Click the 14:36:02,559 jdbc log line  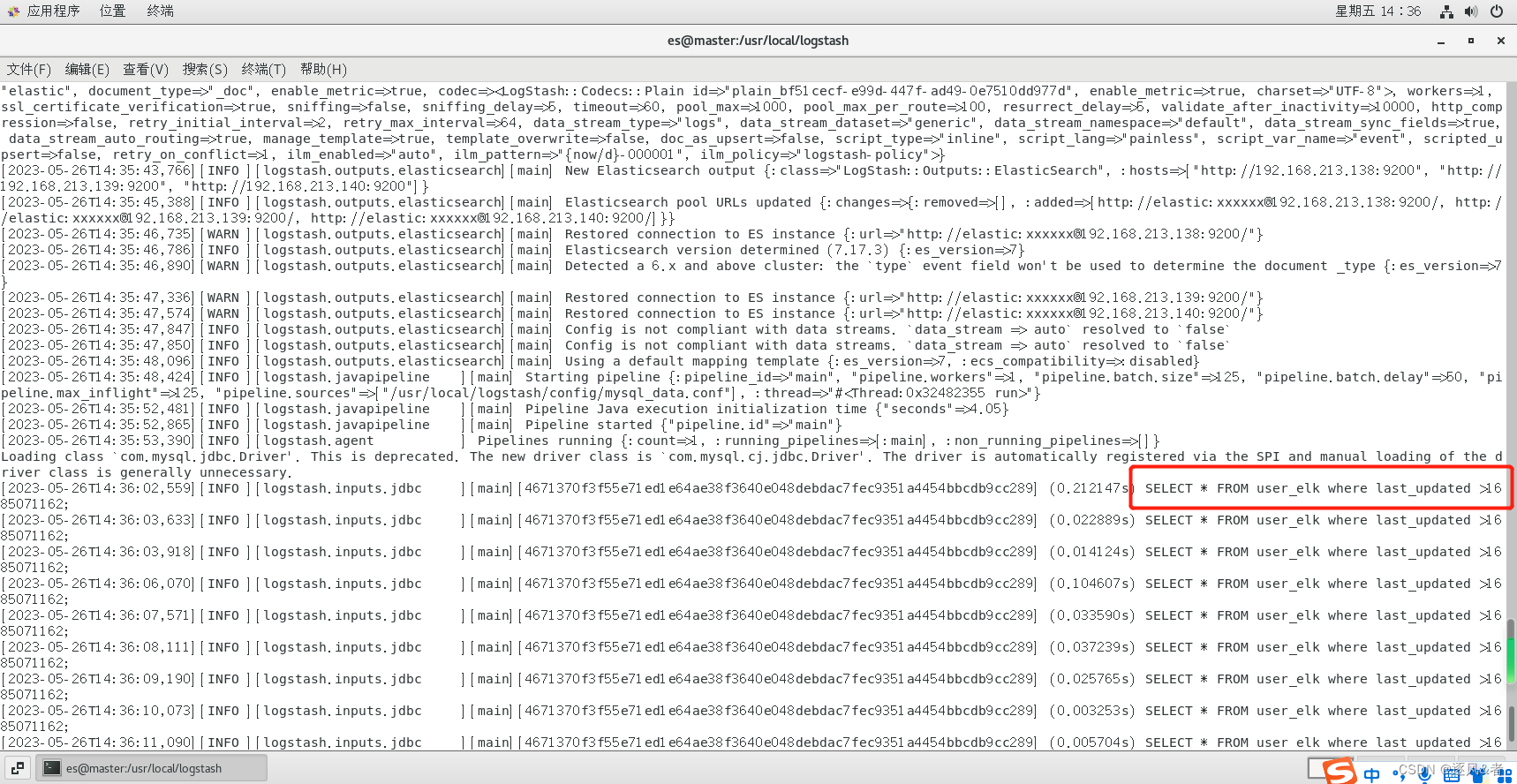[751, 496]
